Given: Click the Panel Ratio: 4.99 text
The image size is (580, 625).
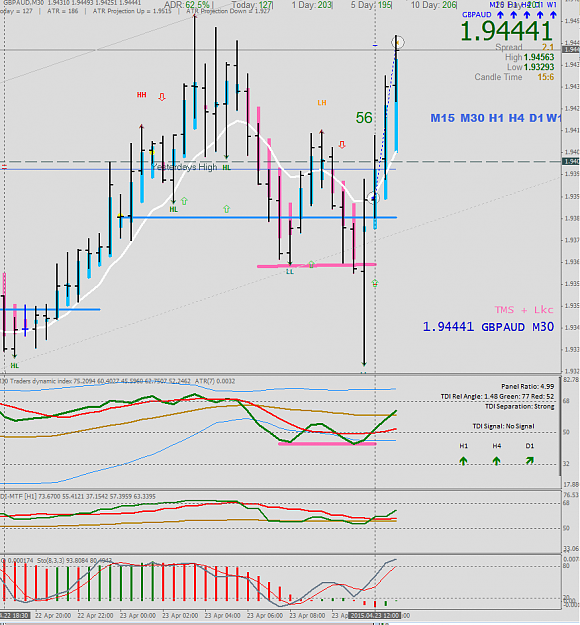Looking at the screenshot, I should tap(527, 386).
